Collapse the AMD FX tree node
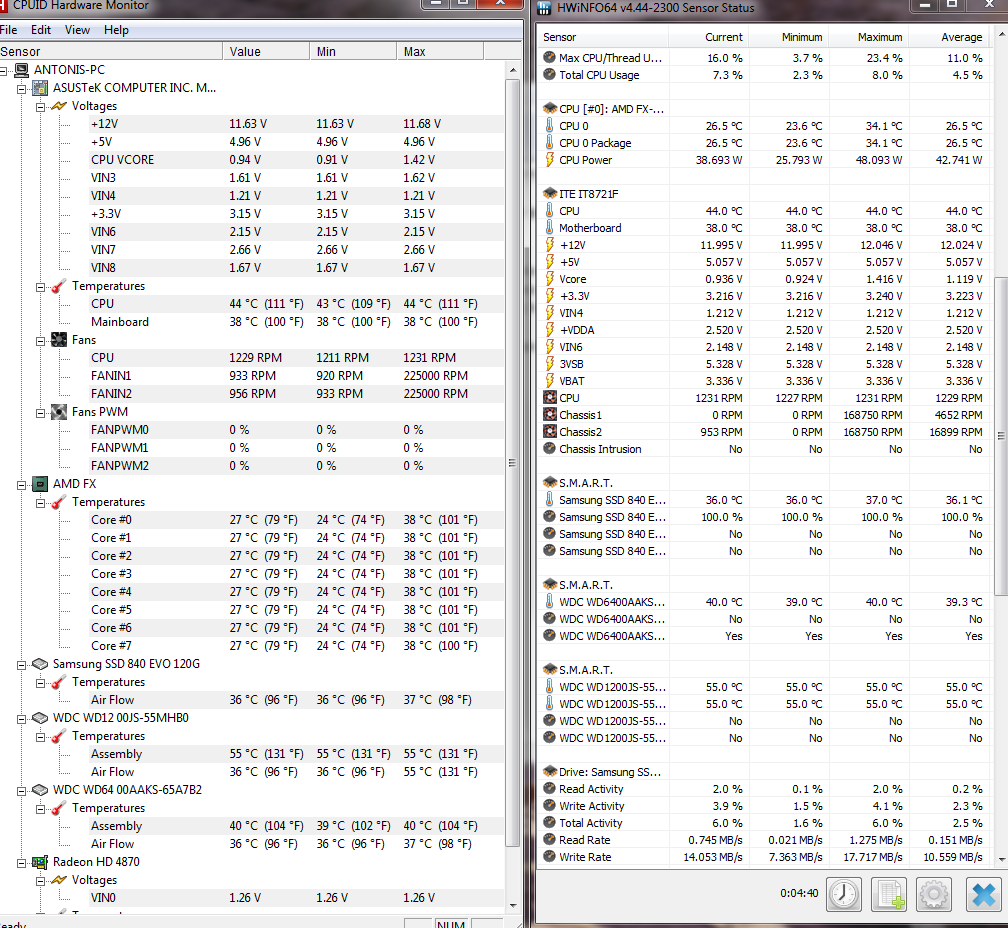Viewport: 1008px width, 928px height. (x=22, y=484)
